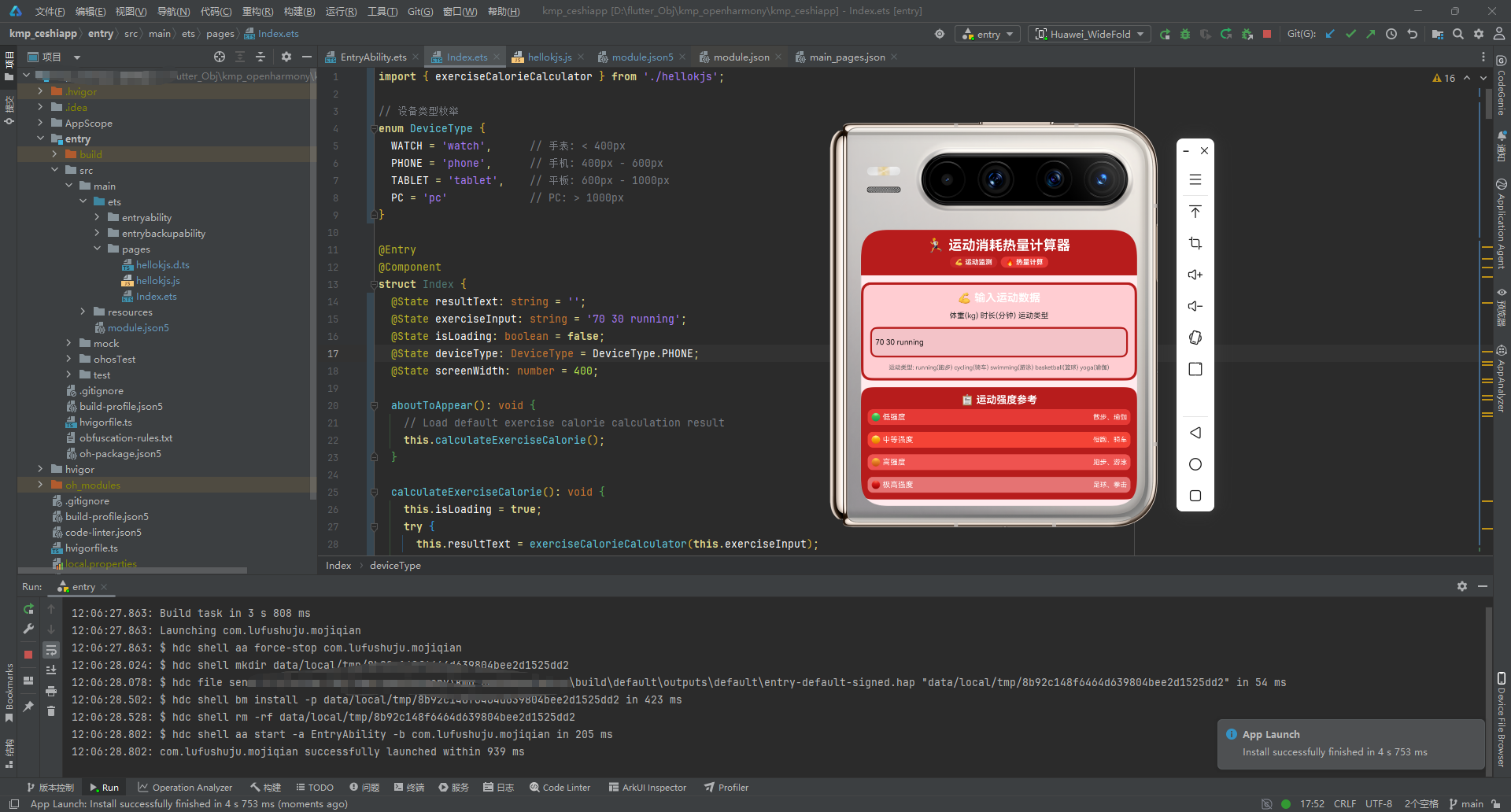Open the emulator hamburger menu
The image size is (1511, 812).
point(1195,179)
